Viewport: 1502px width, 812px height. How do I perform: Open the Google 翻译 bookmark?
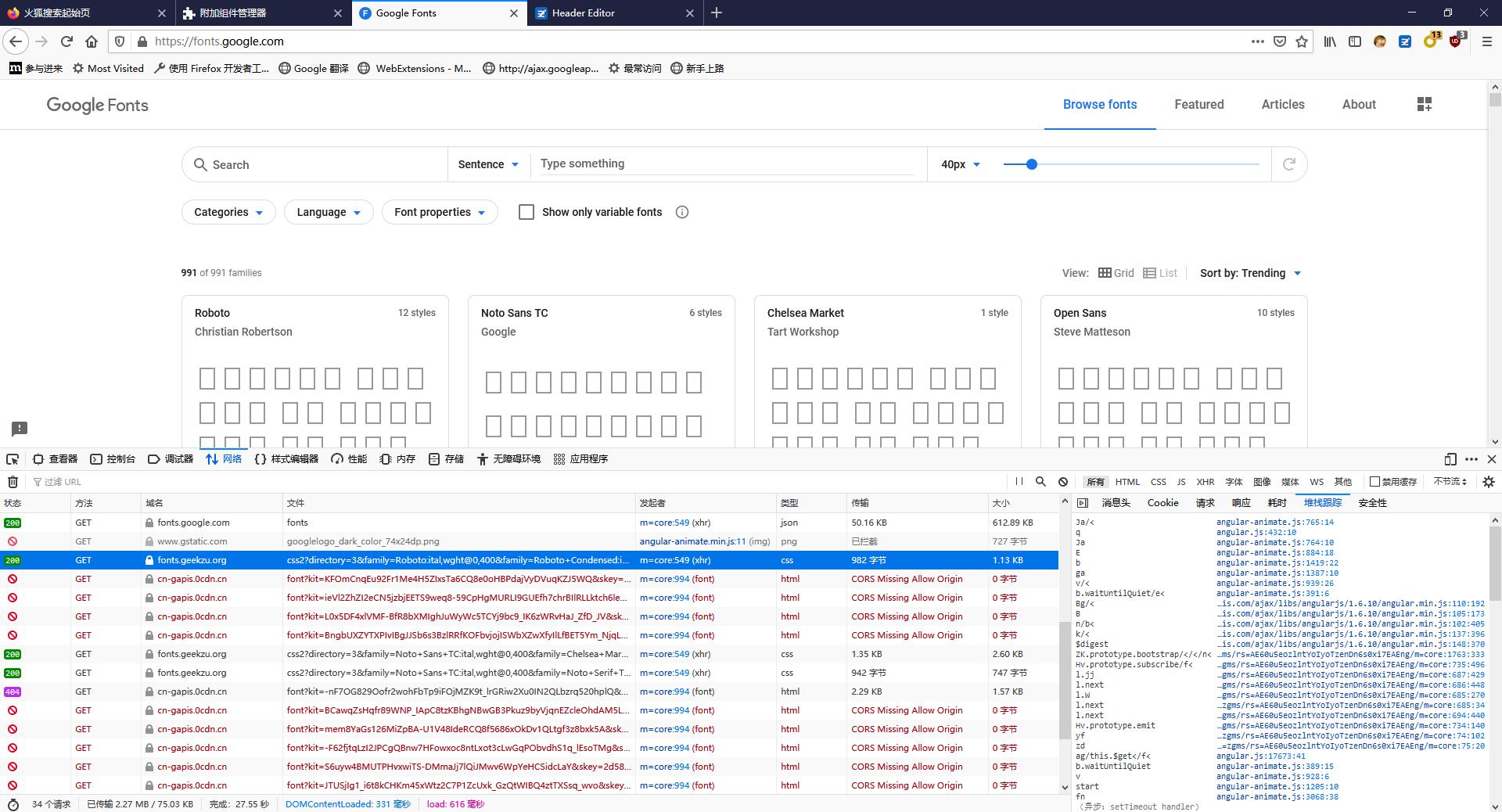313,68
